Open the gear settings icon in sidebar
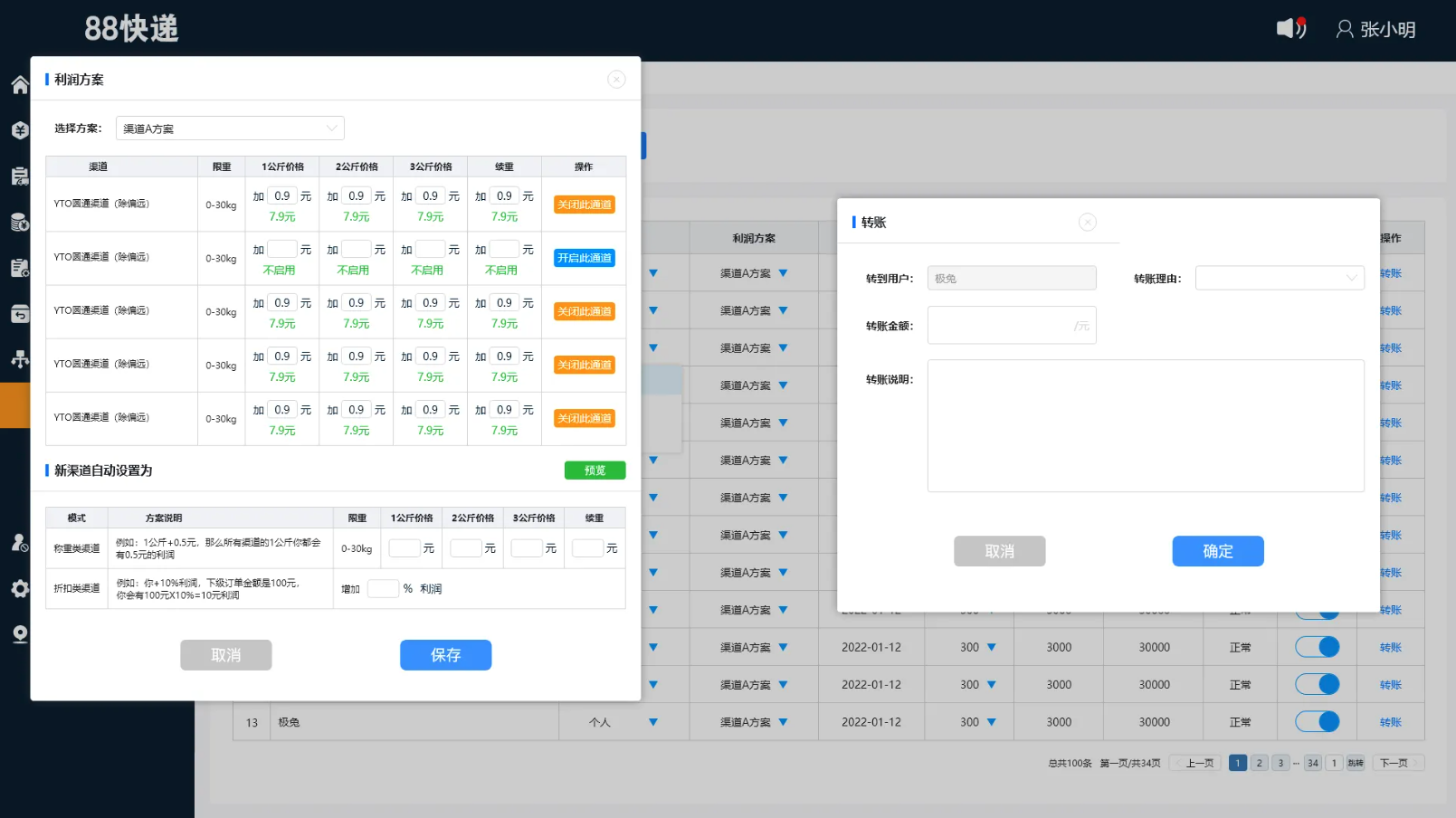This screenshot has width=1456, height=818. point(20,589)
